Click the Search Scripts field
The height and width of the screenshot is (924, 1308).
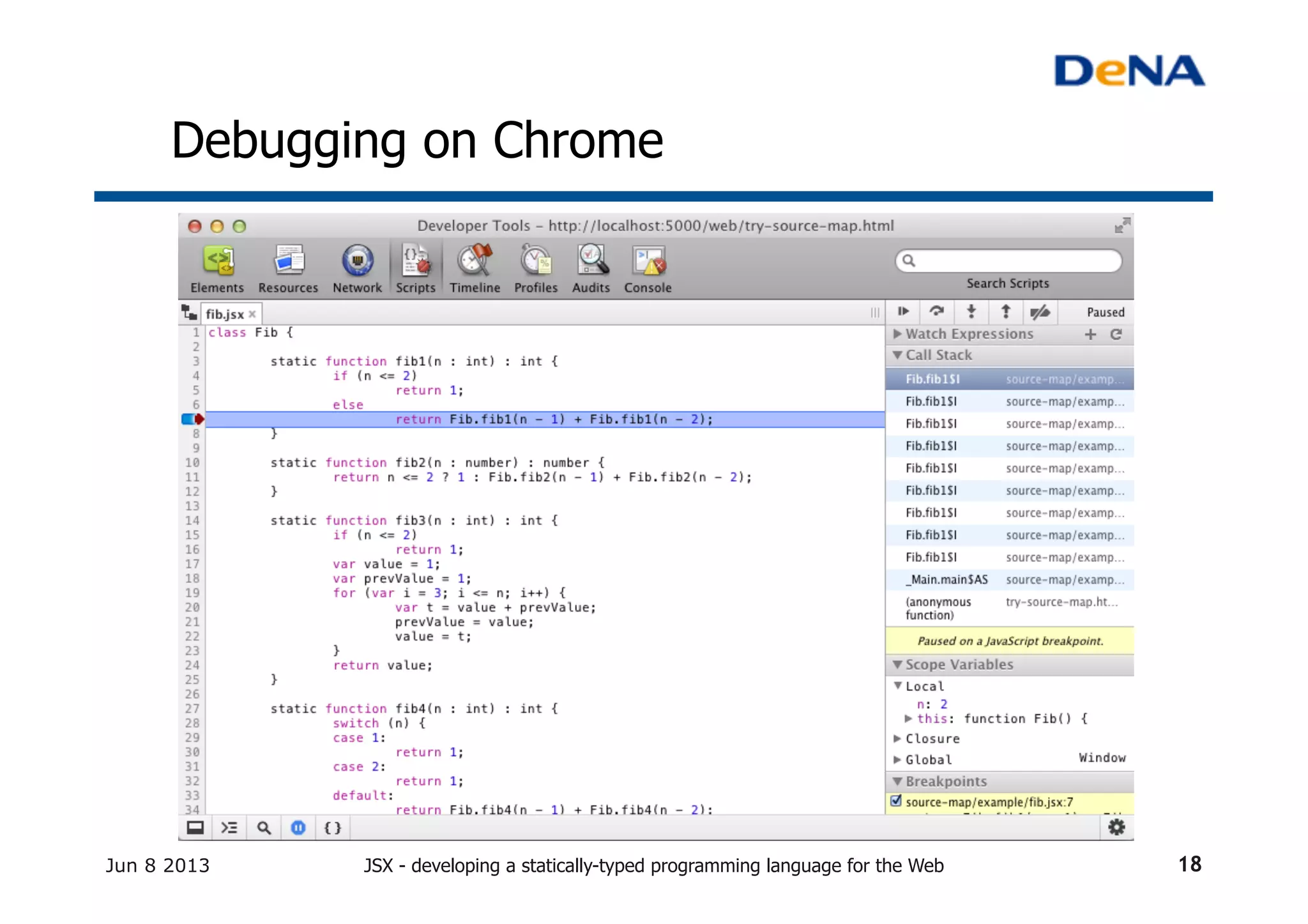click(1008, 261)
